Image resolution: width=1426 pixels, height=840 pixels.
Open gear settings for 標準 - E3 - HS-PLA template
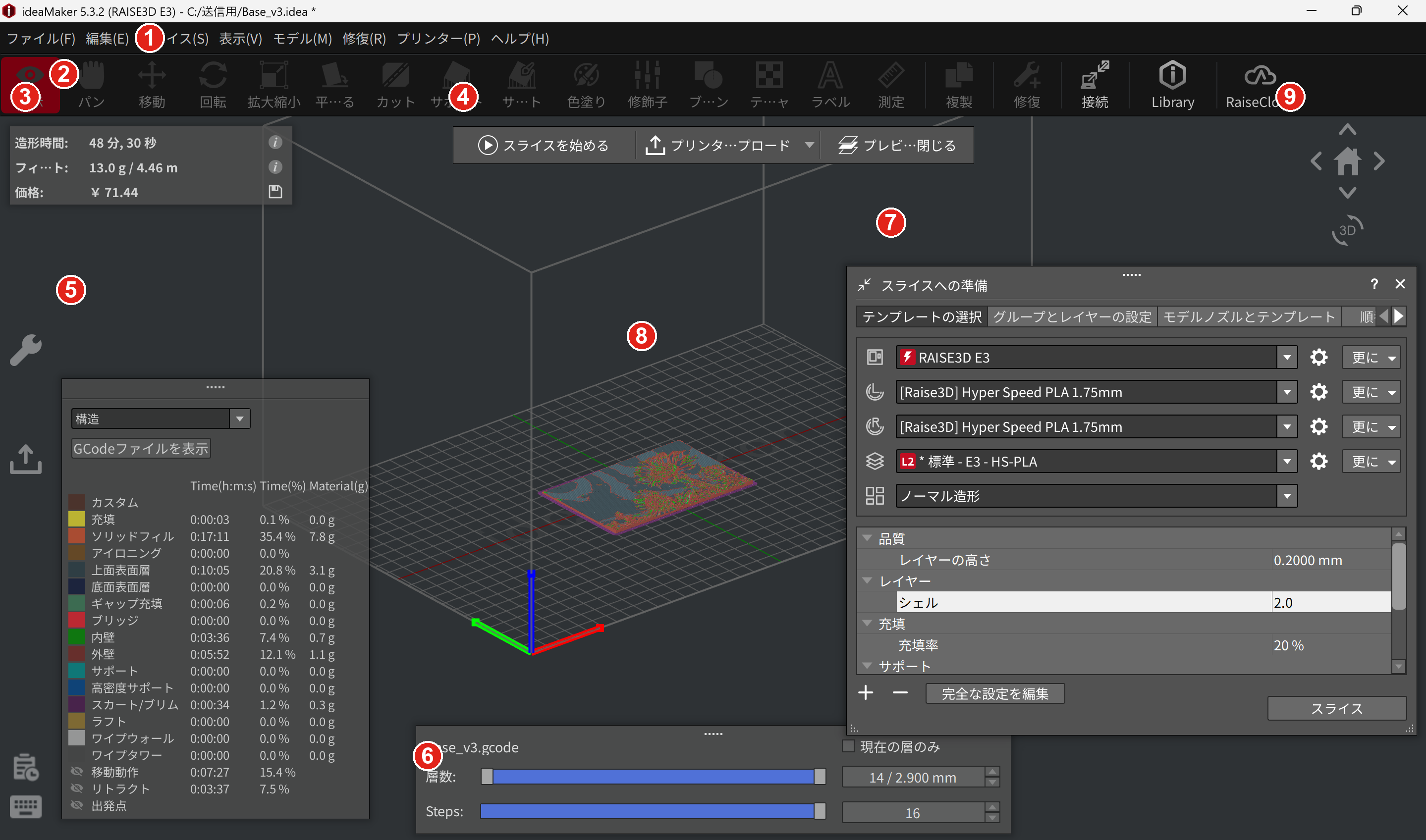click(1318, 461)
